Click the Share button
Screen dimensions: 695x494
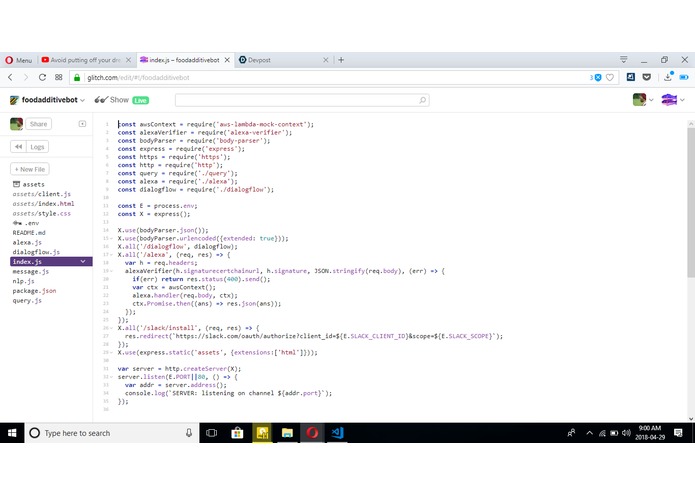click(x=39, y=124)
